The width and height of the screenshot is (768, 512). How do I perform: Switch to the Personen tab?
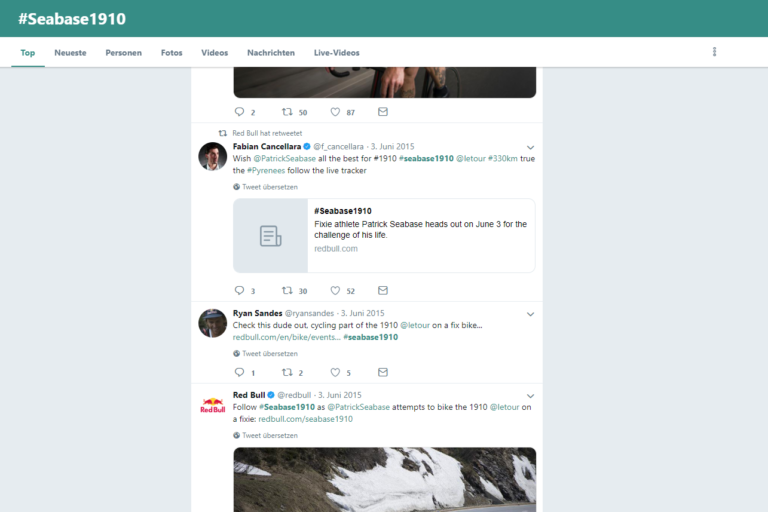click(x=123, y=52)
